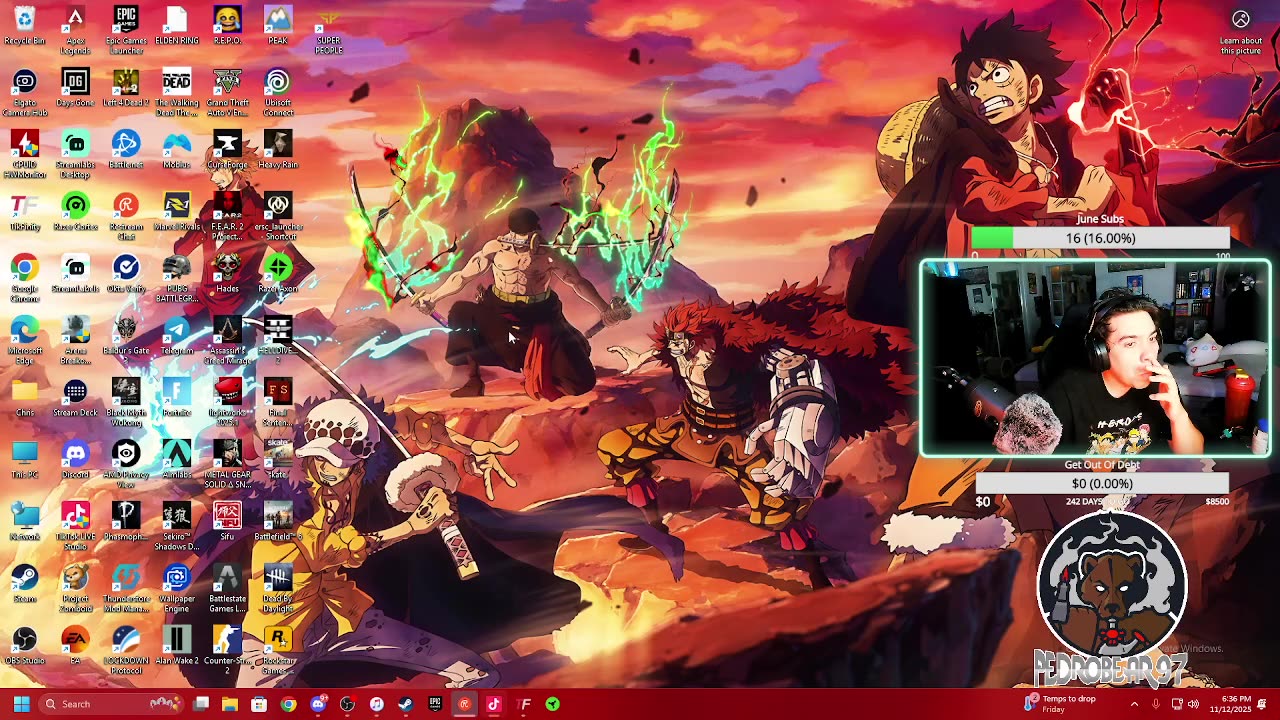Open the Recycle Bin desktop icon

(x=24, y=27)
